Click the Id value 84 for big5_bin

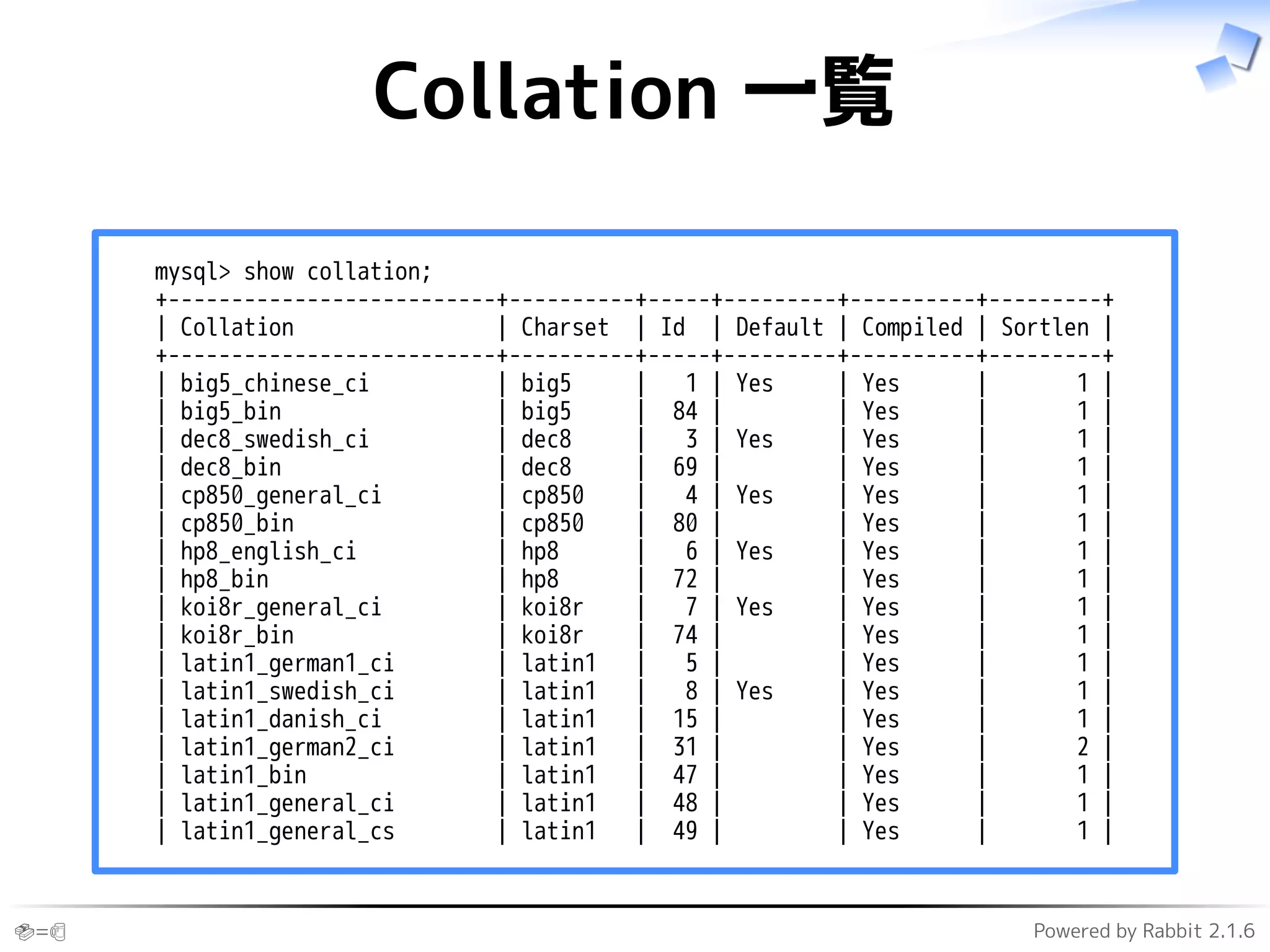click(685, 412)
